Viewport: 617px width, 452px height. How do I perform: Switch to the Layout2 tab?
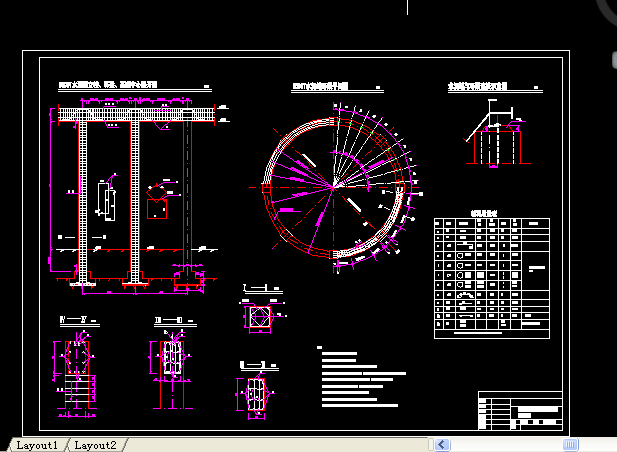pos(95,445)
